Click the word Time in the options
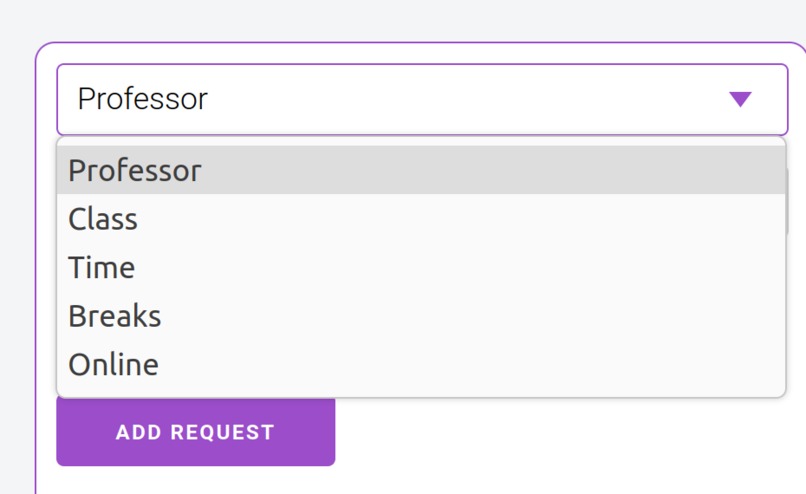The height and width of the screenshot is (494, 806). [102, 267]
